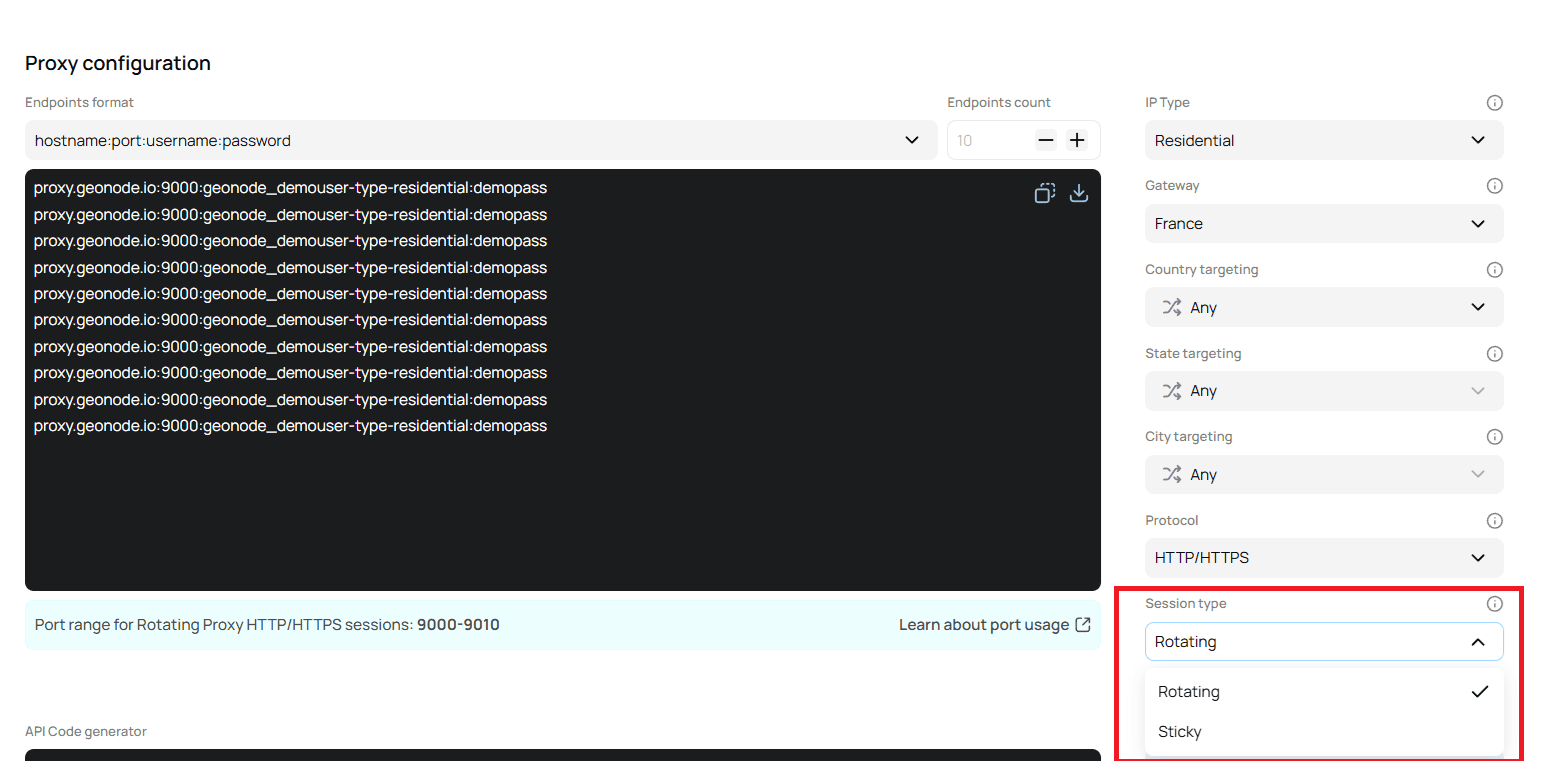Click inside the Endpoints count field
The width and height of the screenshot is (1546, 761).
pyautogui.click(x=990, y=140)
